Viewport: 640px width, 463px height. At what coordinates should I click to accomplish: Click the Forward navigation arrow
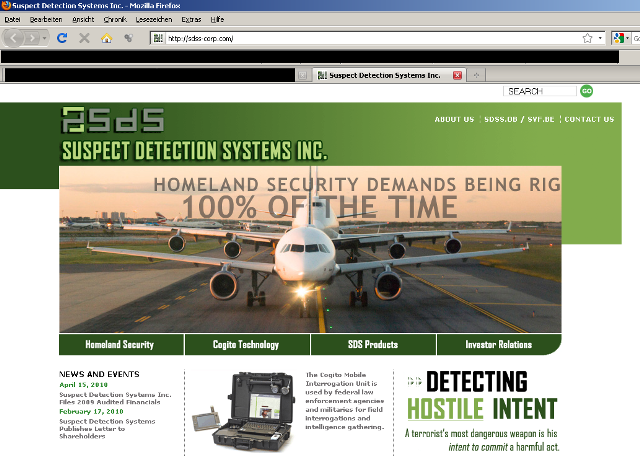(x=33, y=38)
